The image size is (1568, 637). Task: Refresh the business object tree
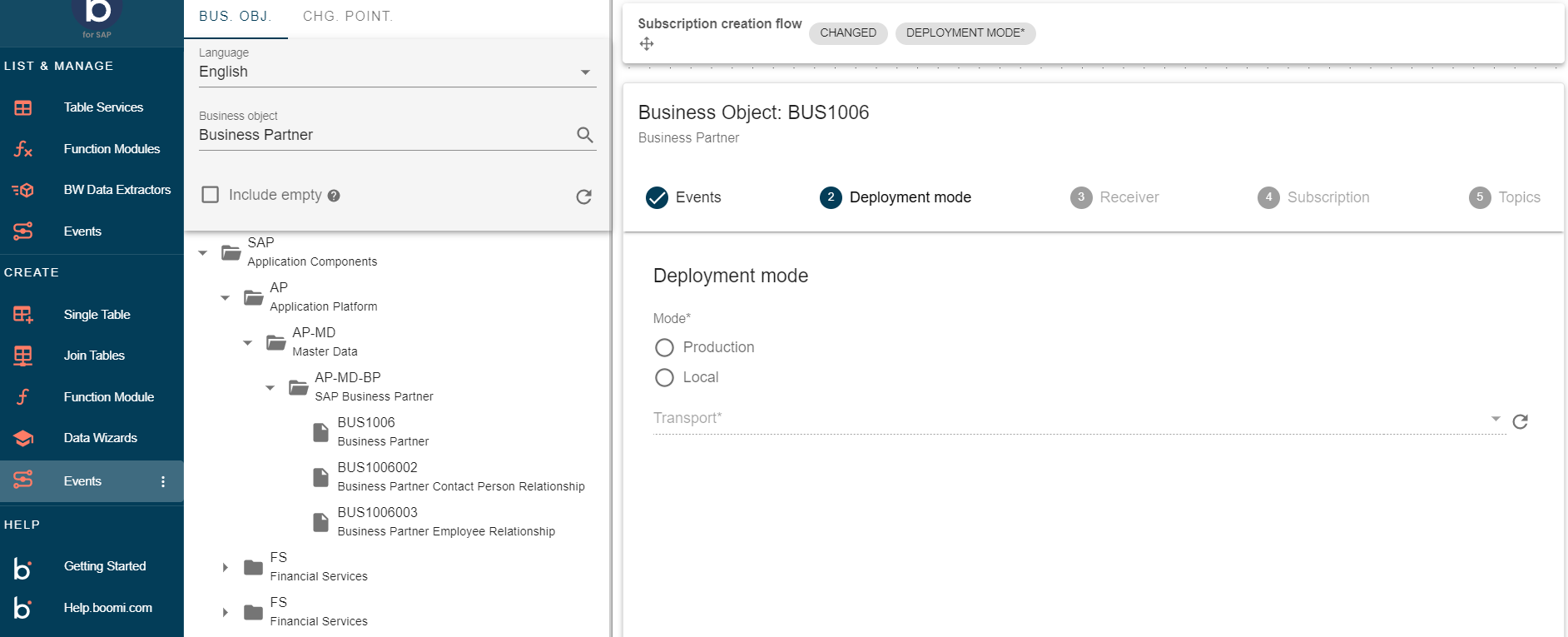coord(584,197)
